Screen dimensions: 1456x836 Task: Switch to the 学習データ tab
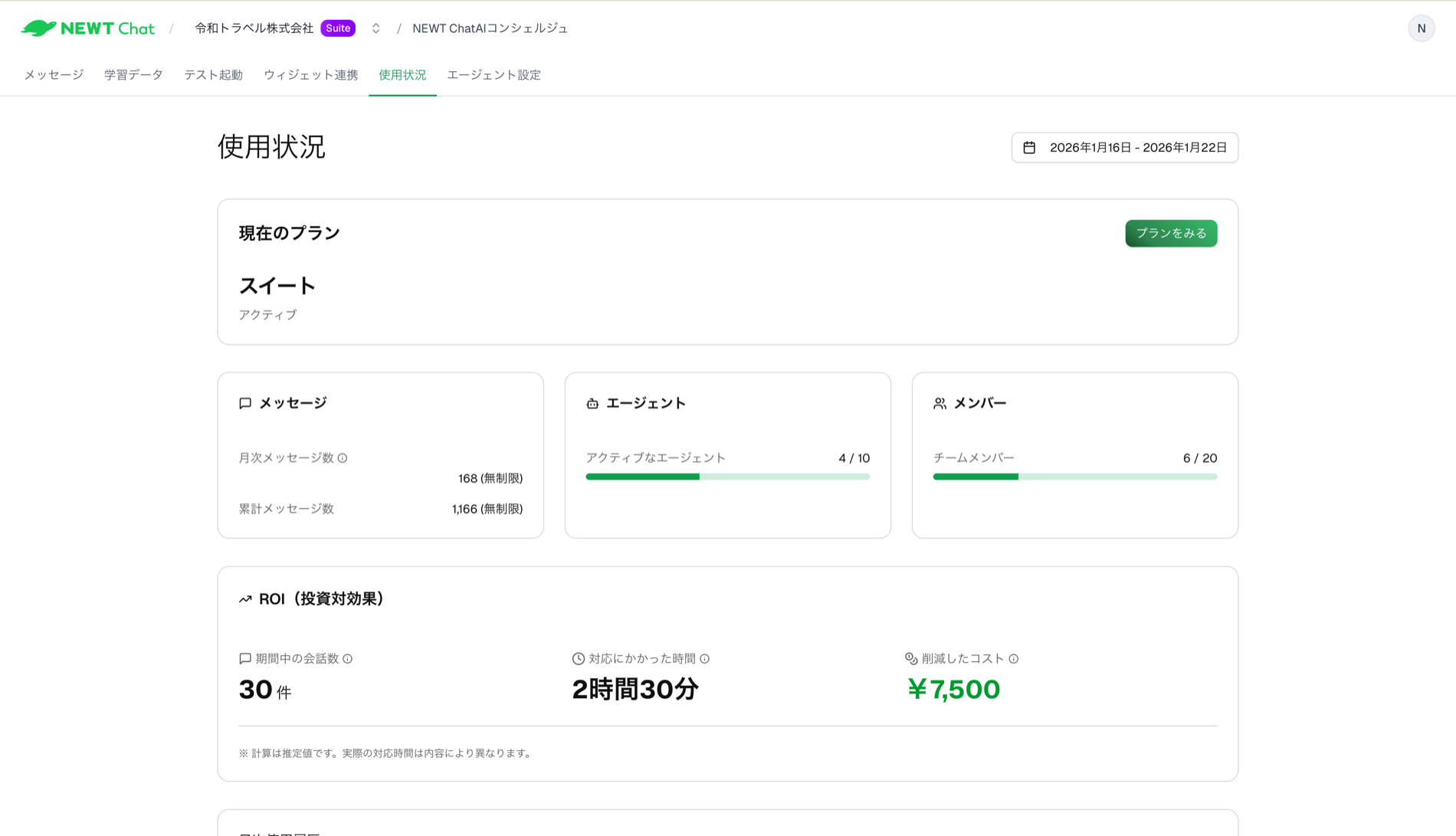tap(133, 74)
